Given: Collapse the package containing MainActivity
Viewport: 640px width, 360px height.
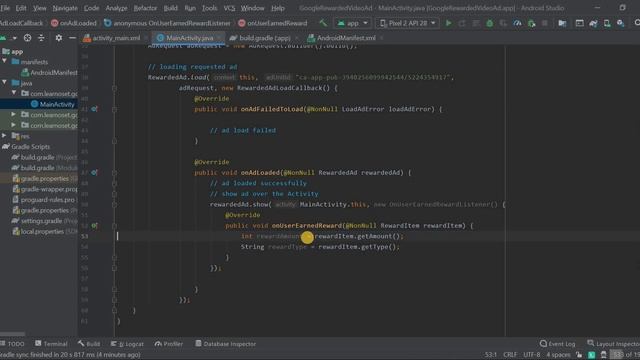Looking at the screenshot, I should click(x=14, y=93).
